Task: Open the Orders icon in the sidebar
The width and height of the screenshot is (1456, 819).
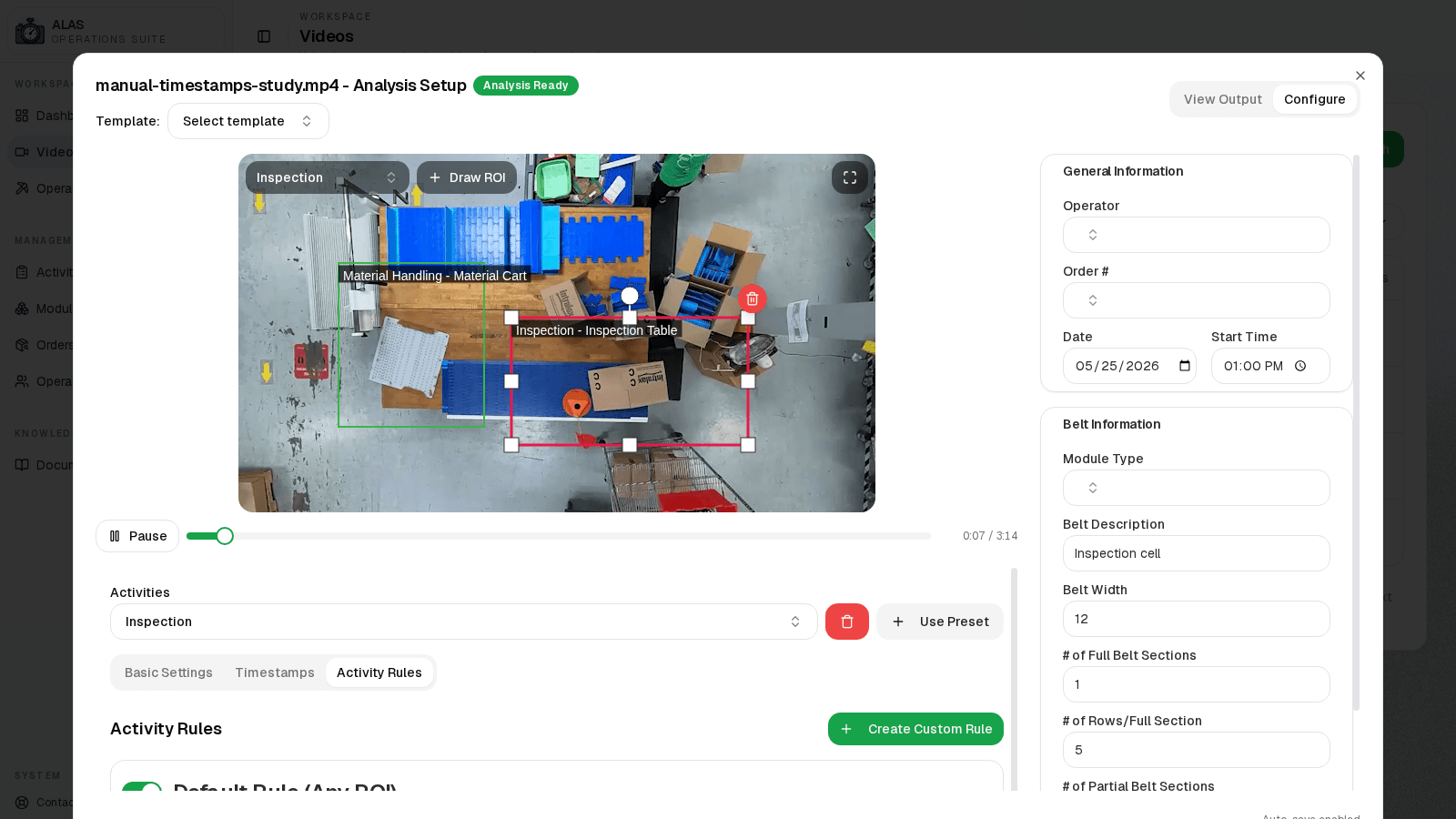Action: click(x=23, y=345)
